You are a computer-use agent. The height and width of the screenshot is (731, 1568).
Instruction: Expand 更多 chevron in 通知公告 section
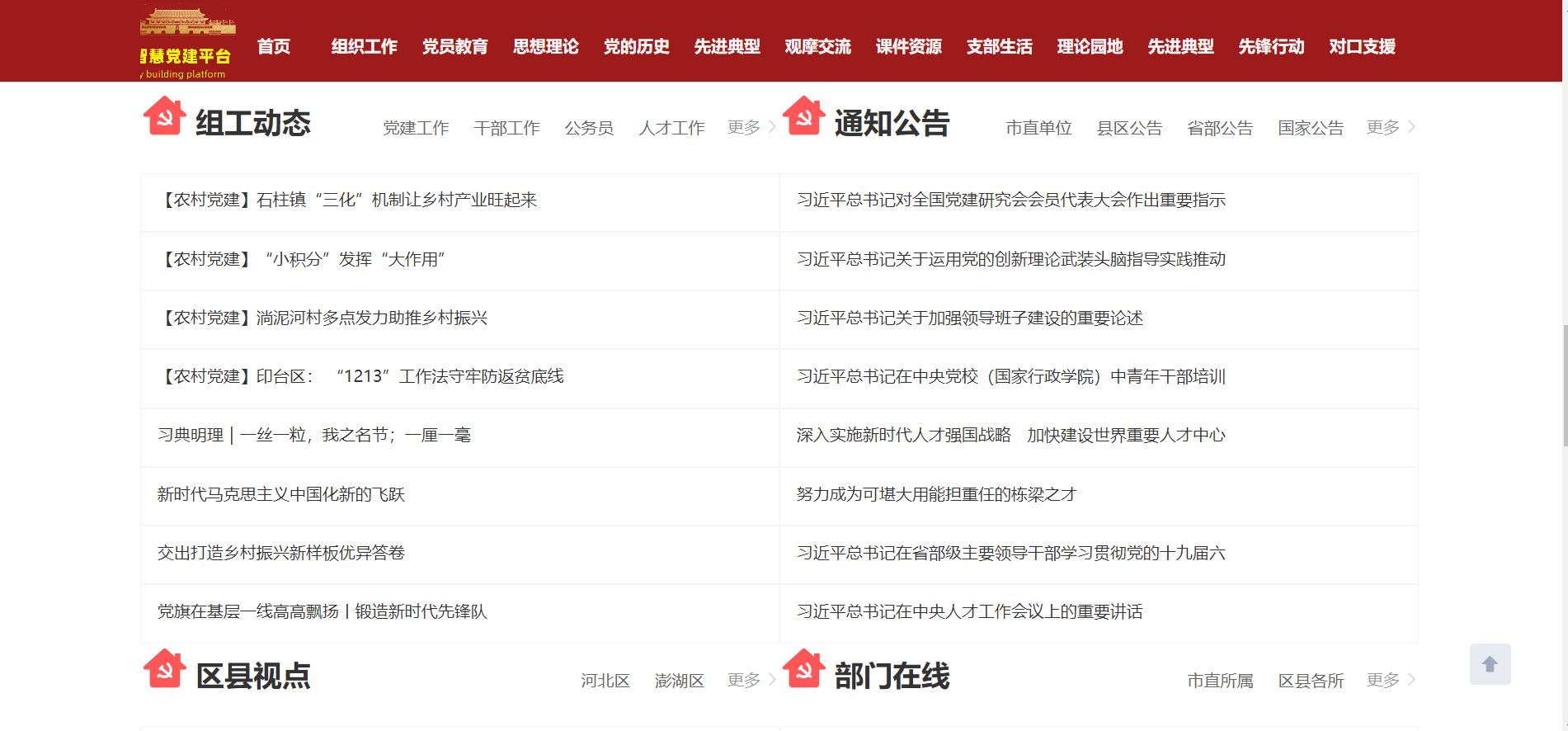1411,127
